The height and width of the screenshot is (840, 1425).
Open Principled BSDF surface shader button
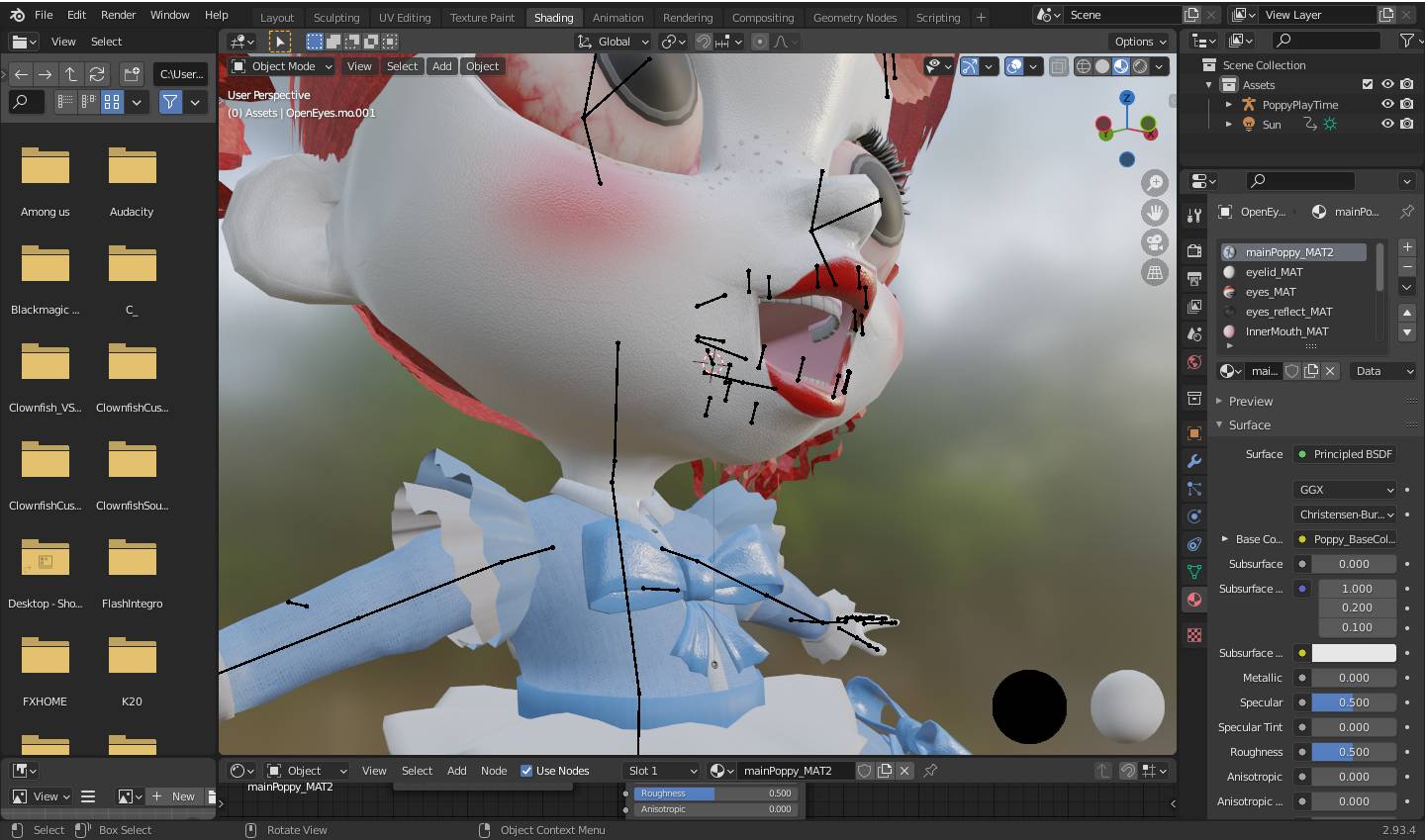[x=1346, y=454]
